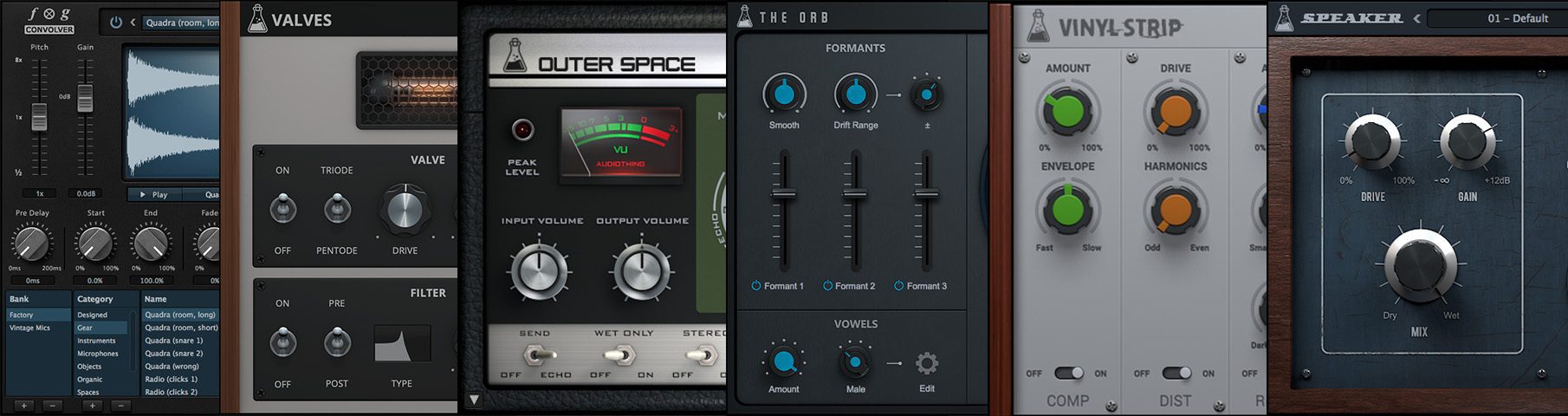Click the Orb Smooth knob
The height and width of the screenshot is (416, 1568).
(x=784, y=94)
